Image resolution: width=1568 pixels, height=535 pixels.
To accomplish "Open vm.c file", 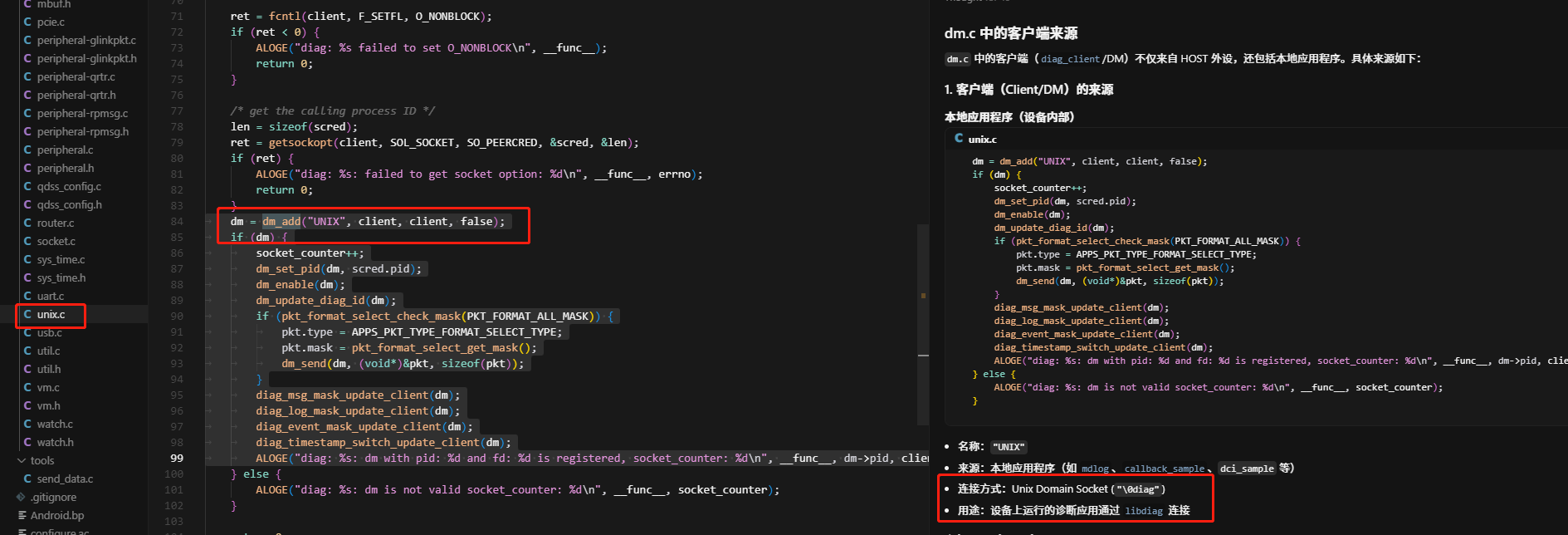I will (47, 387).
